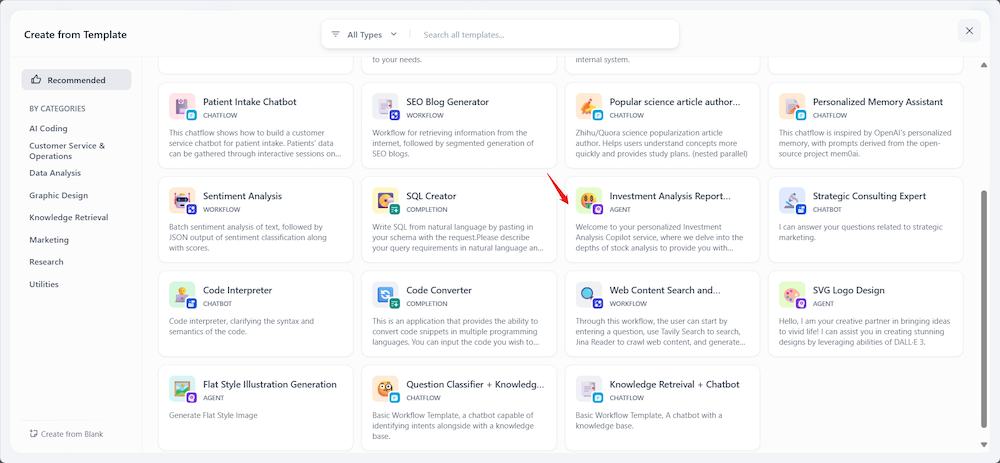Click the Code Interpreter icon
1000x463 pixels.
[x=182, y=295]
